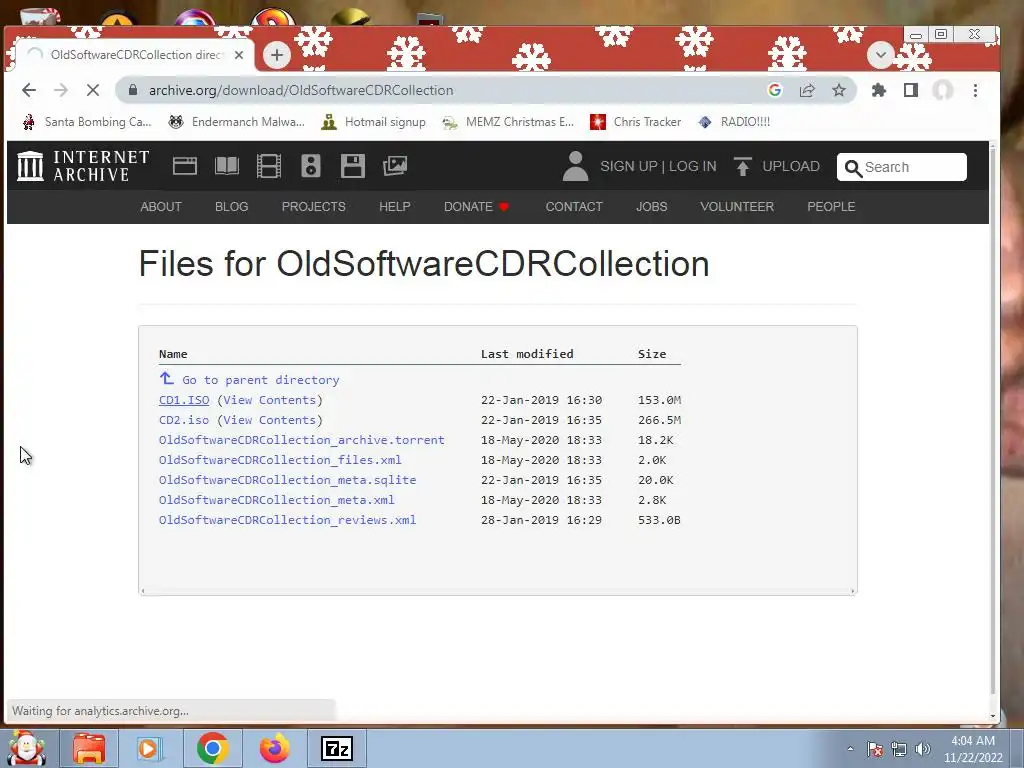
Task: Open the media player taskbar icon
Action: [149, 748]
